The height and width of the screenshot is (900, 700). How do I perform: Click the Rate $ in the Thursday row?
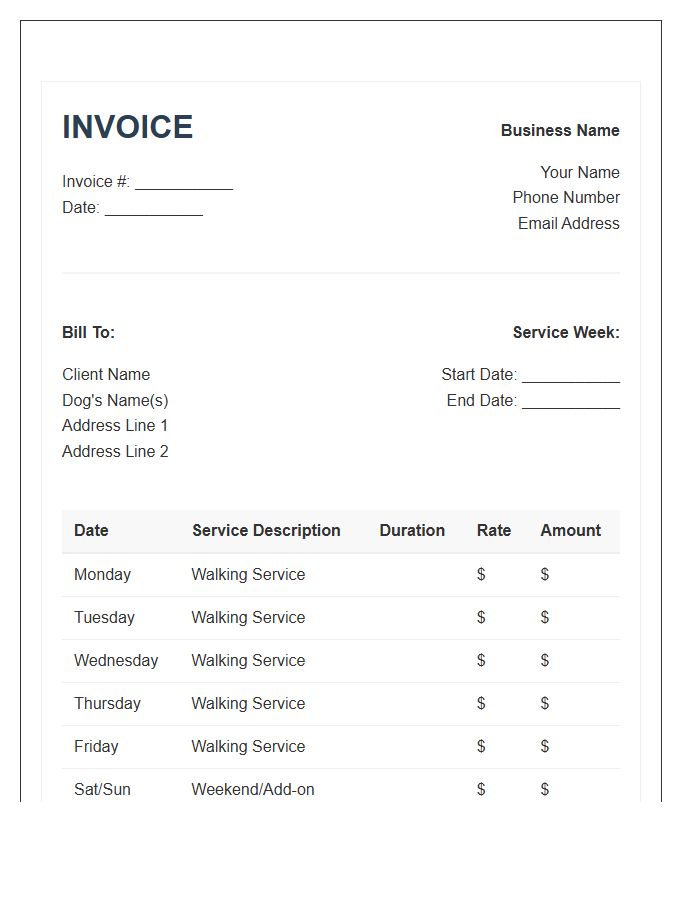point(481,704)
